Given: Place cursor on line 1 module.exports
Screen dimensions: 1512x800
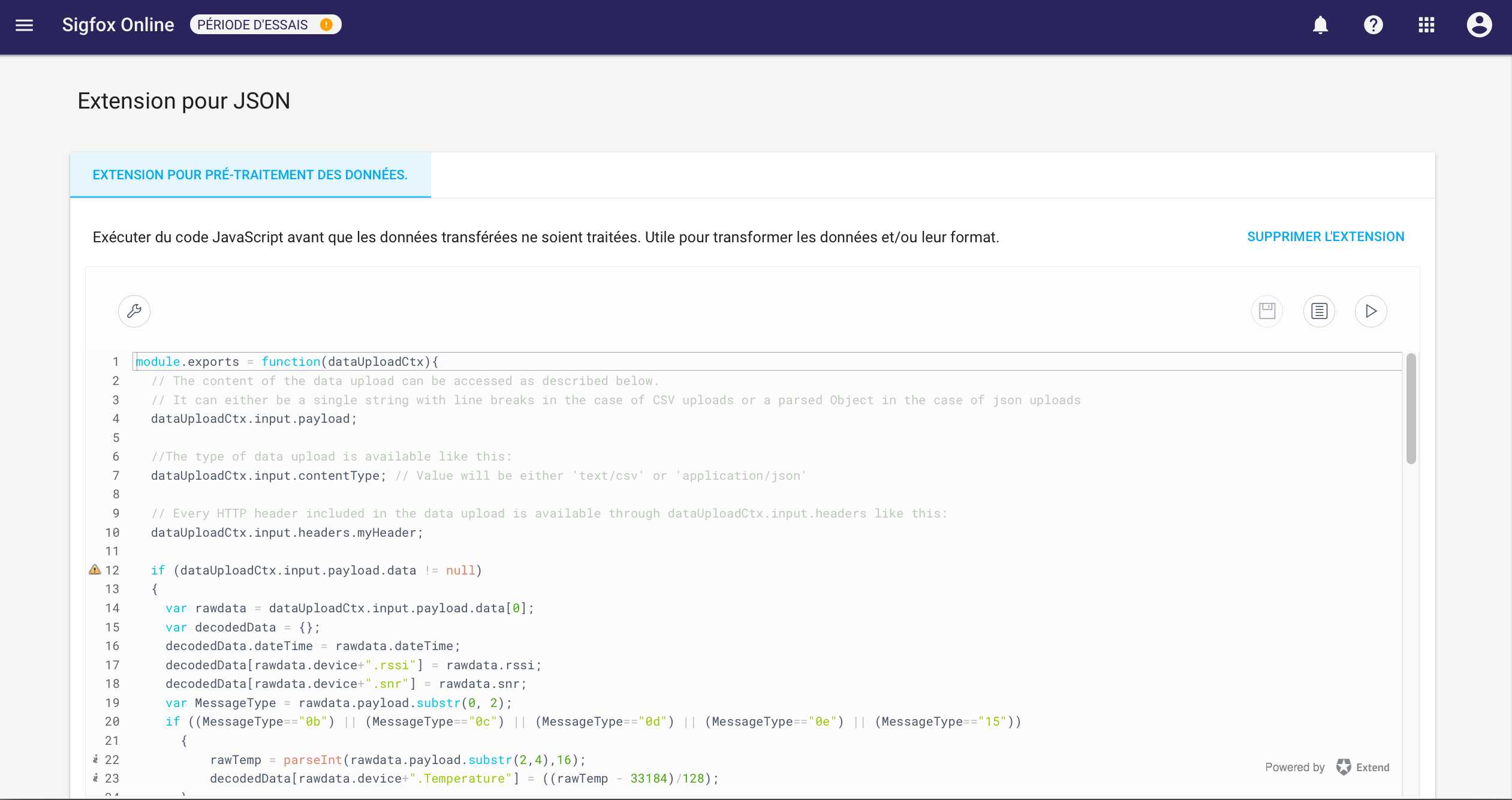Looking at the screenshot, I should tap(187, 362).
